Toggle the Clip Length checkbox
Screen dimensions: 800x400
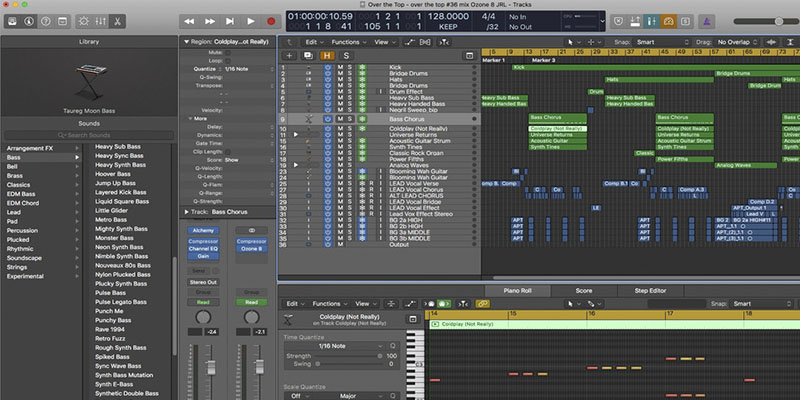coord(228,152)
